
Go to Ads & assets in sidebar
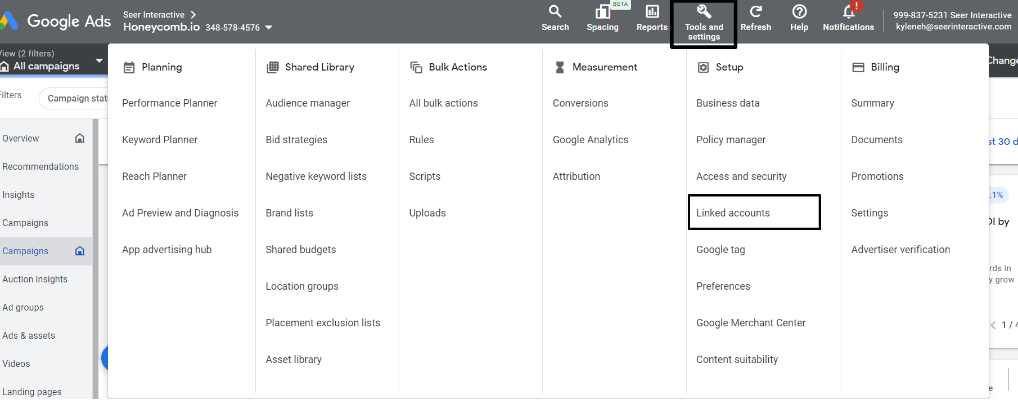(x=29, y=336)
